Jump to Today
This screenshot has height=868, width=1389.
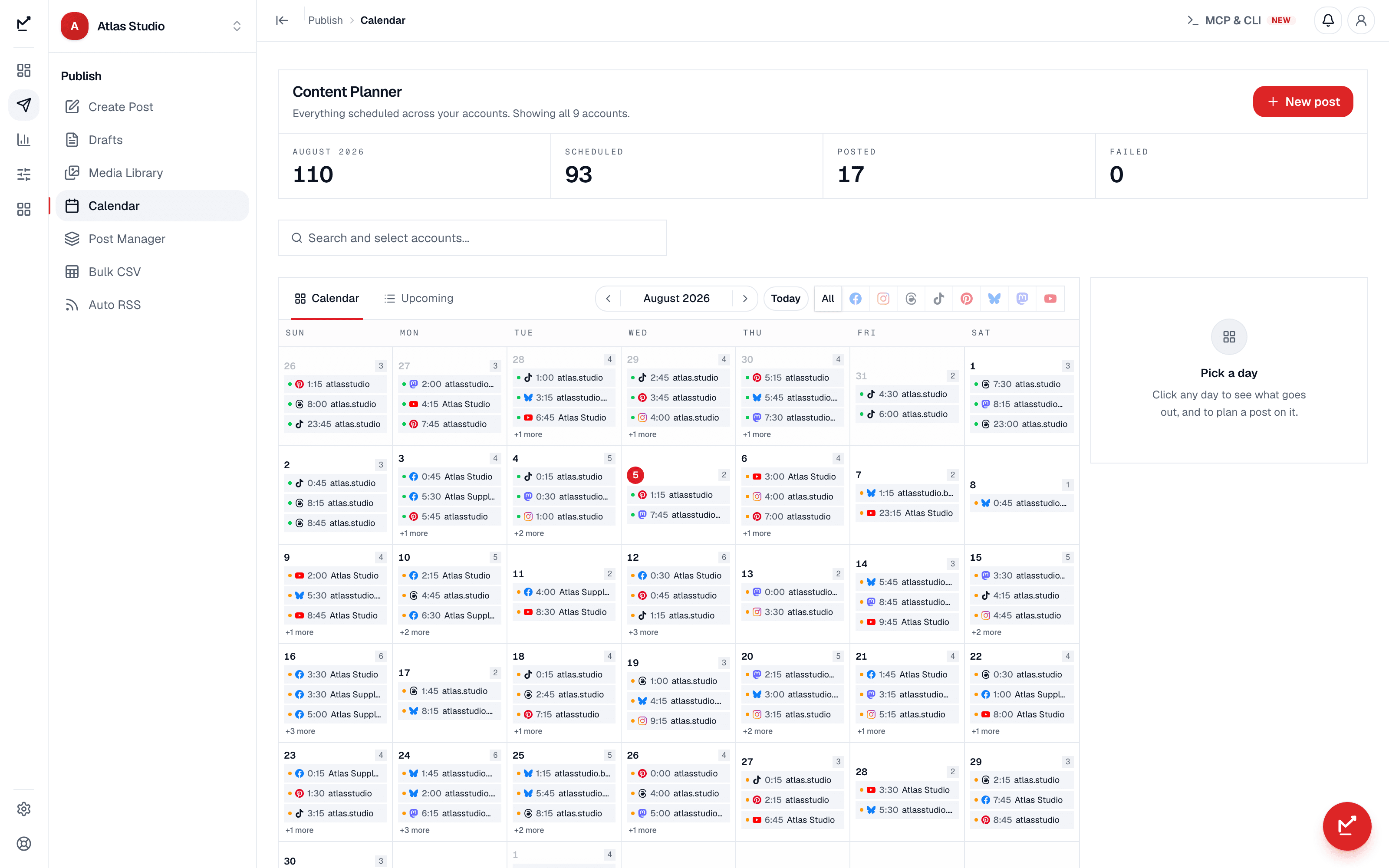[x=785, y=299]
